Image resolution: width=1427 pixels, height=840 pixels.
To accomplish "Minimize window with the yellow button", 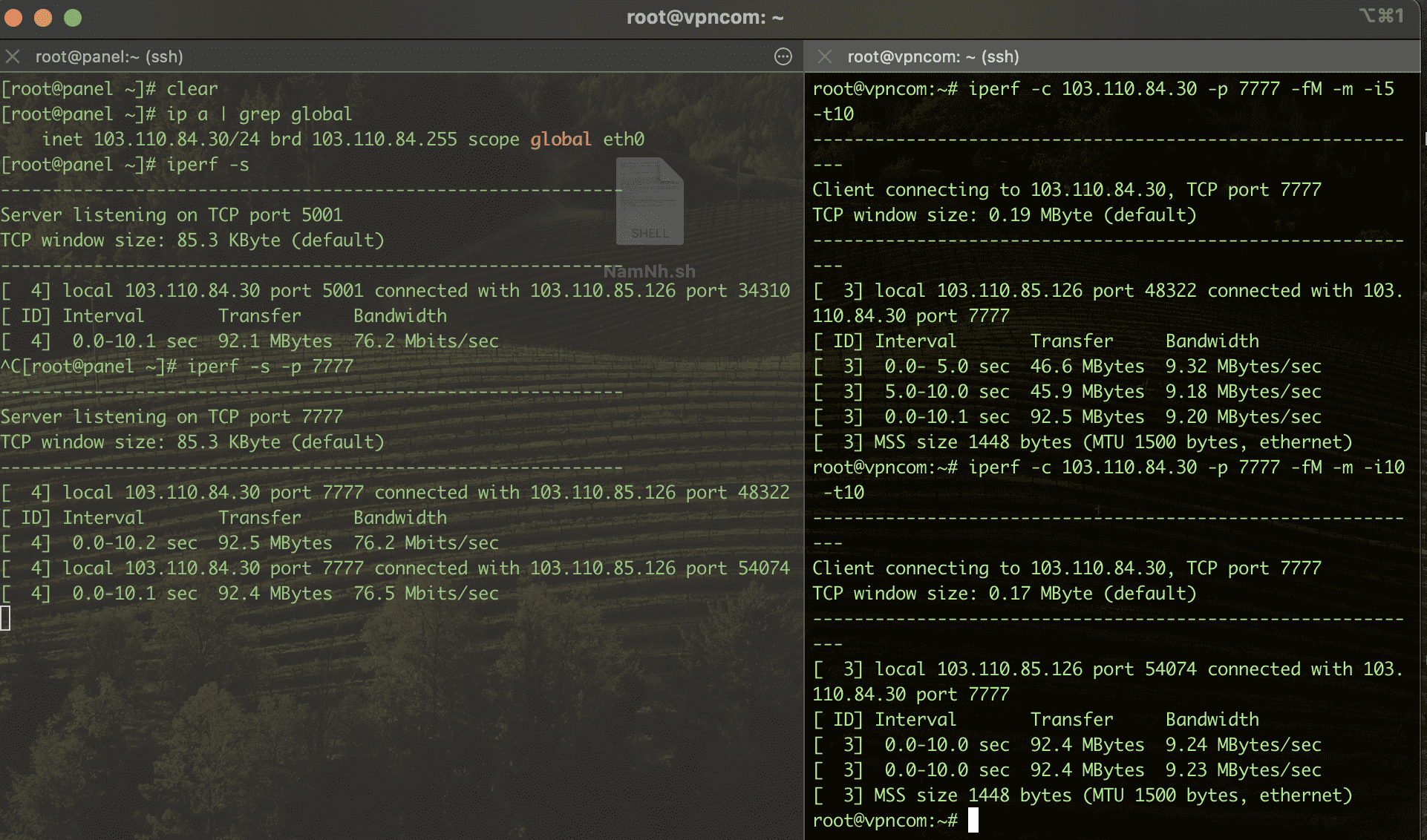I will click(43, 17).
